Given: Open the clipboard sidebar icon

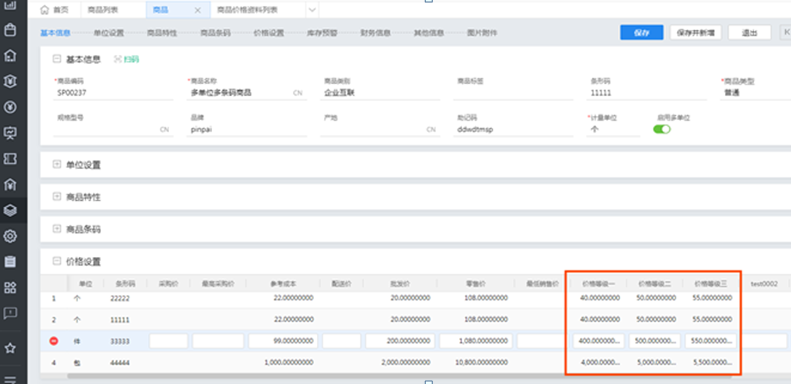Looking at the screenshot, I should [x=10, y=262].
